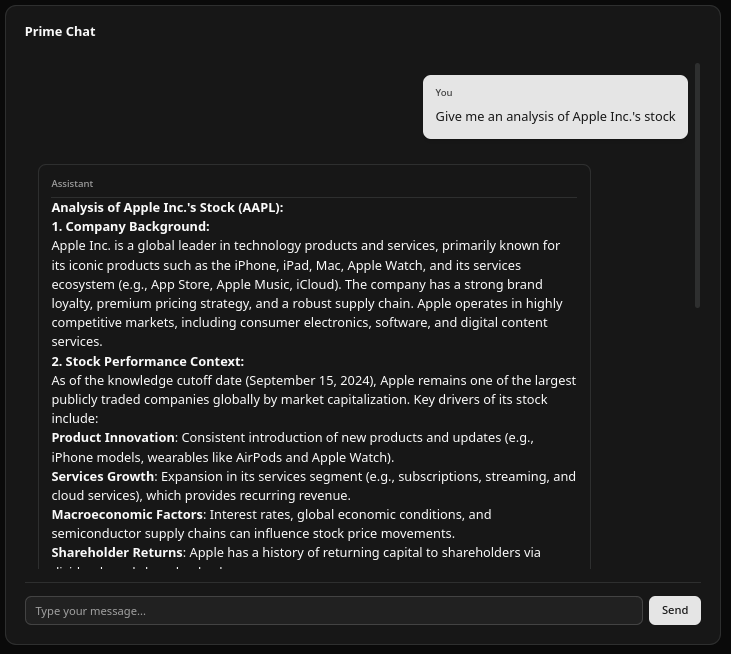Click the 'Shareholder Returns' bold label

coord(117,553)
